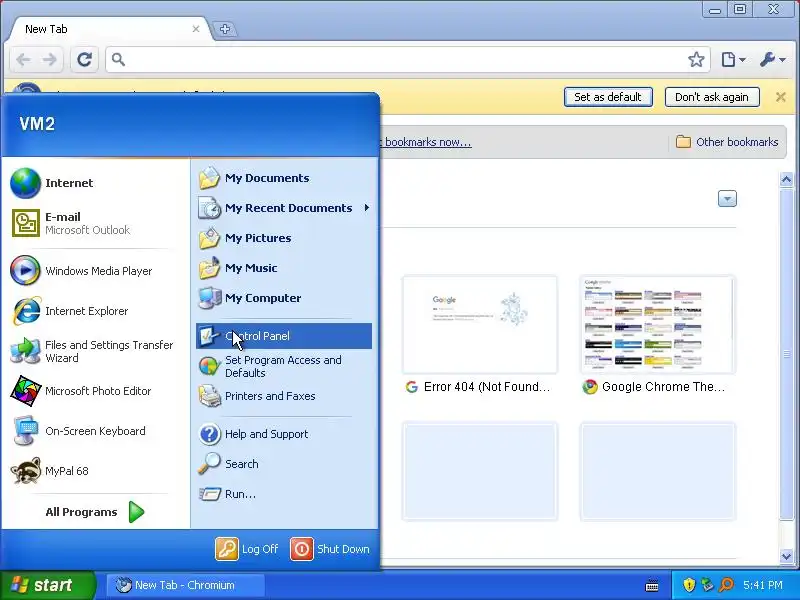This screenshot has width=800, height=600.
Task: Reload the page in Chromium
Action: (84, 60)
